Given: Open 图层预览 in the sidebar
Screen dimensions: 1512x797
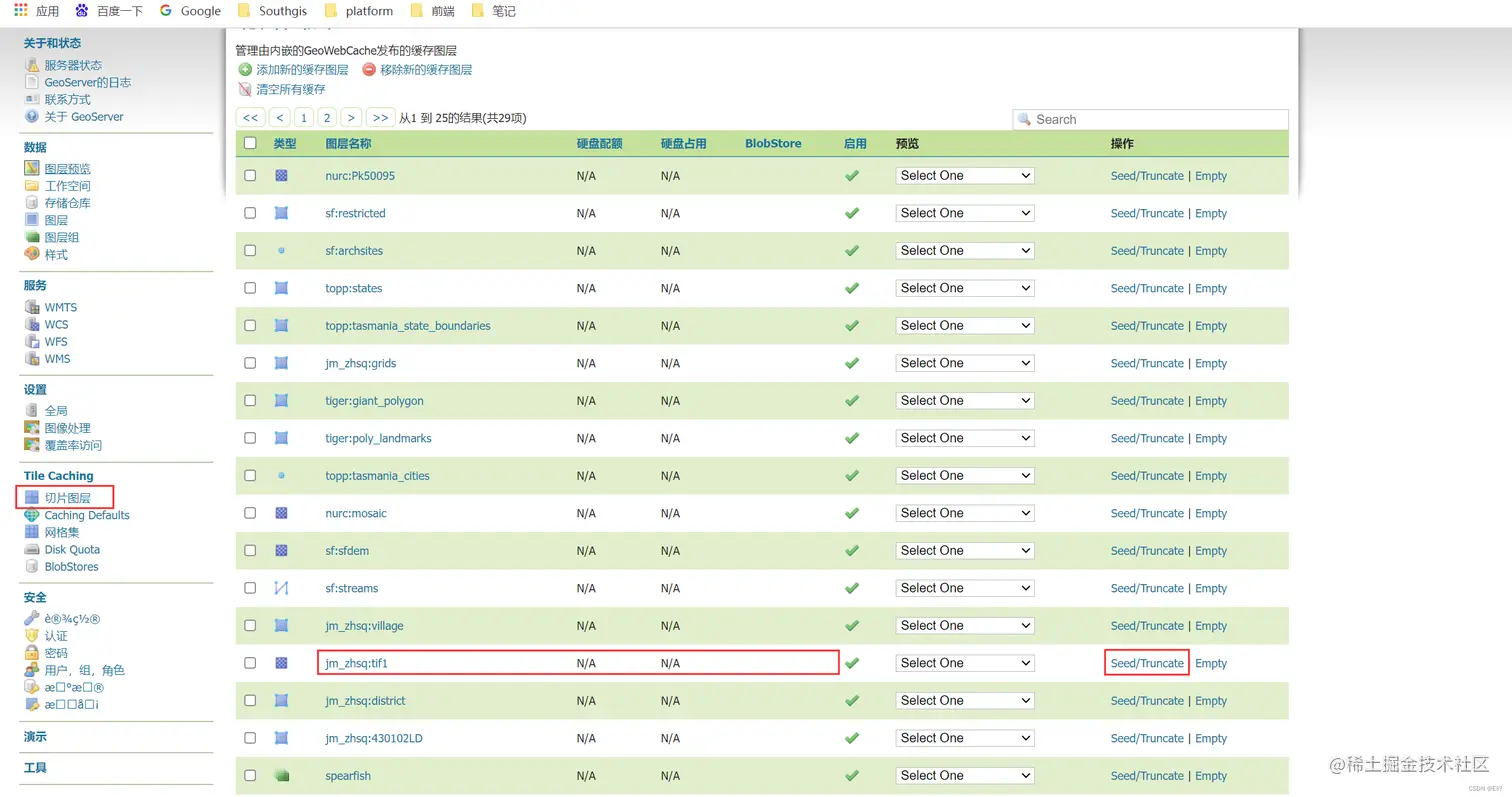Looking at the screenshot, I should click(x=67, y=169).
